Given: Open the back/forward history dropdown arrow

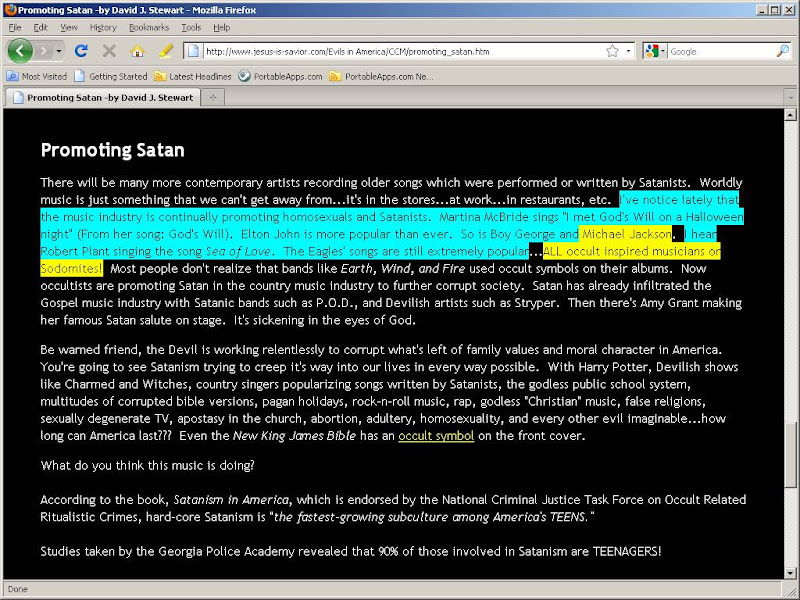Looking at the screenshot, I should [x=59, y=51].
